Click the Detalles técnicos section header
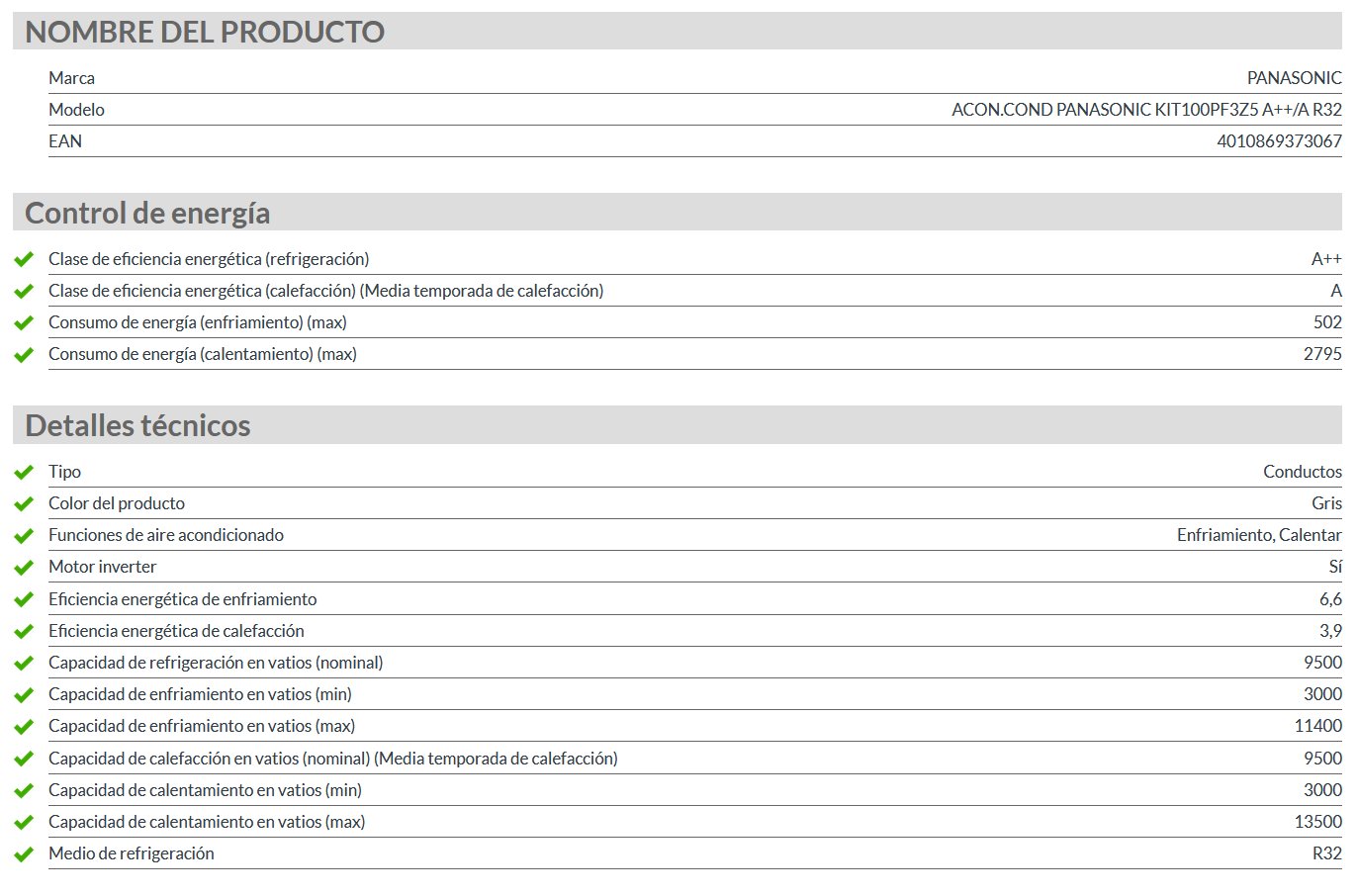 click(678, 424)
